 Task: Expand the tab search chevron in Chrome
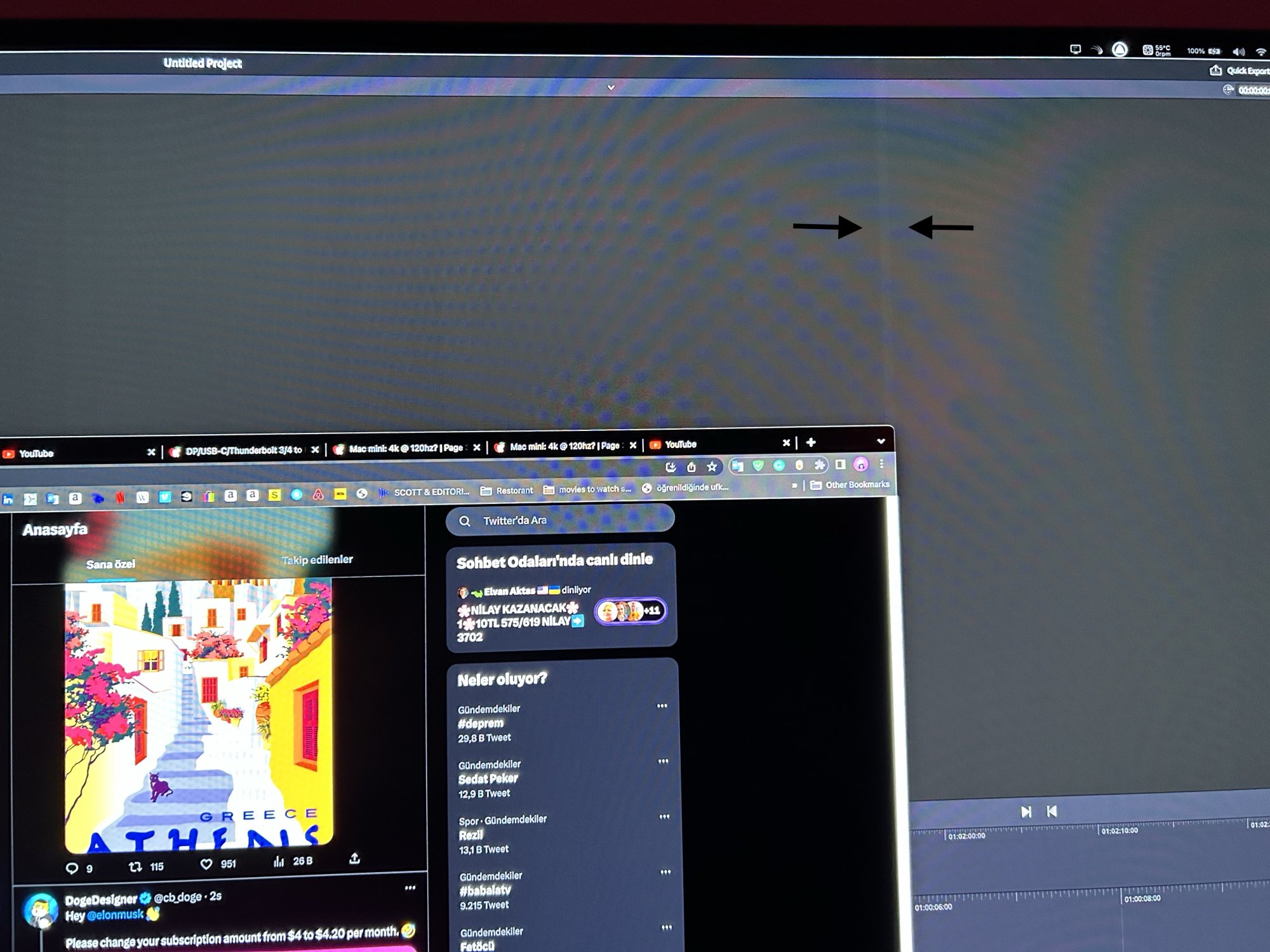881,441
